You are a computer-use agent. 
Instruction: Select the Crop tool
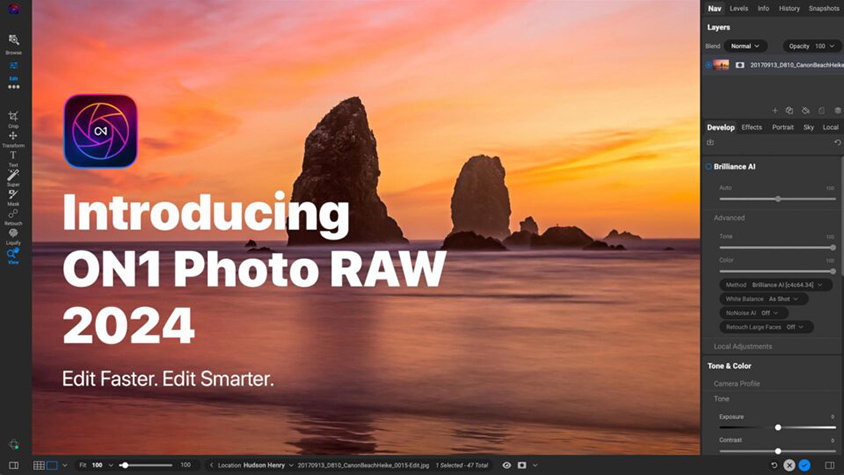pos(13,117)
